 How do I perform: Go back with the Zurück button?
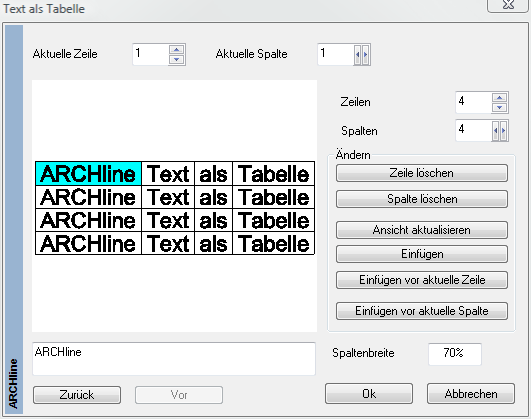click(77, 395)
